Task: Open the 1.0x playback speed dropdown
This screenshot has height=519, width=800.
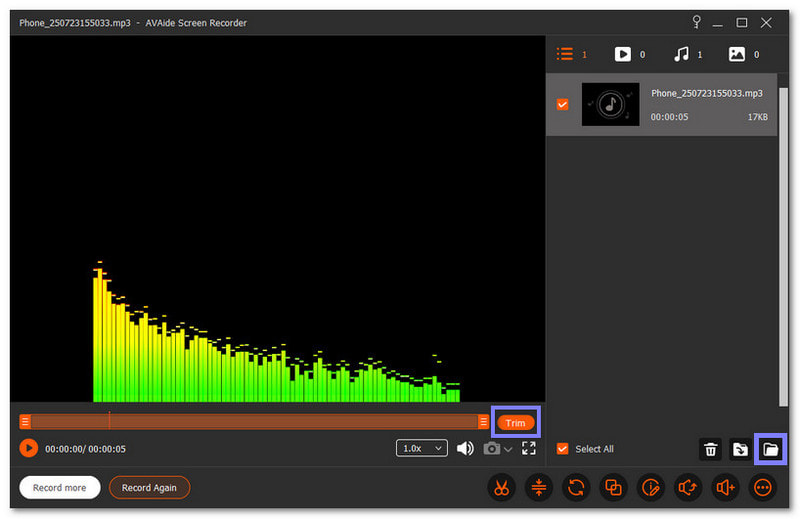Action: click(x=422, y=448)
